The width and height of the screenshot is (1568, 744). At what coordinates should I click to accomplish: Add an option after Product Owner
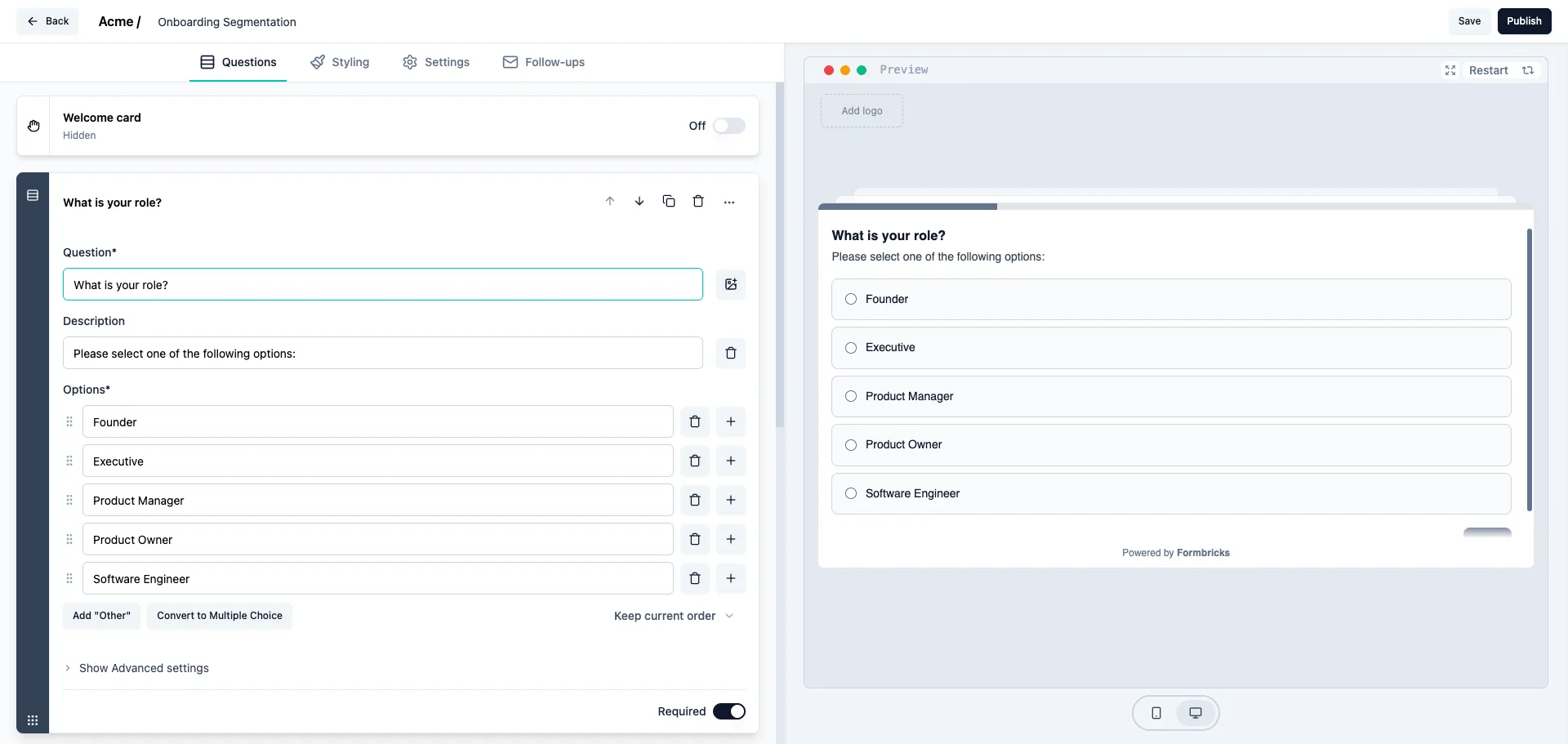tap(731, 539)
